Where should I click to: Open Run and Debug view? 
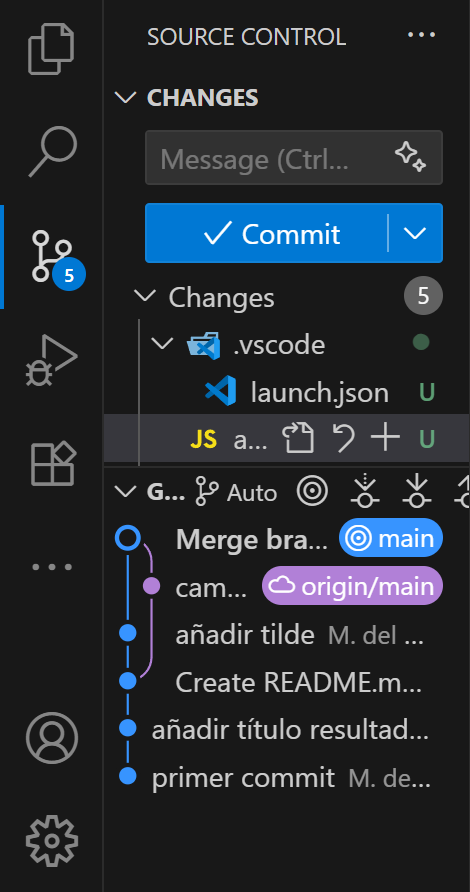pos(51,361)
